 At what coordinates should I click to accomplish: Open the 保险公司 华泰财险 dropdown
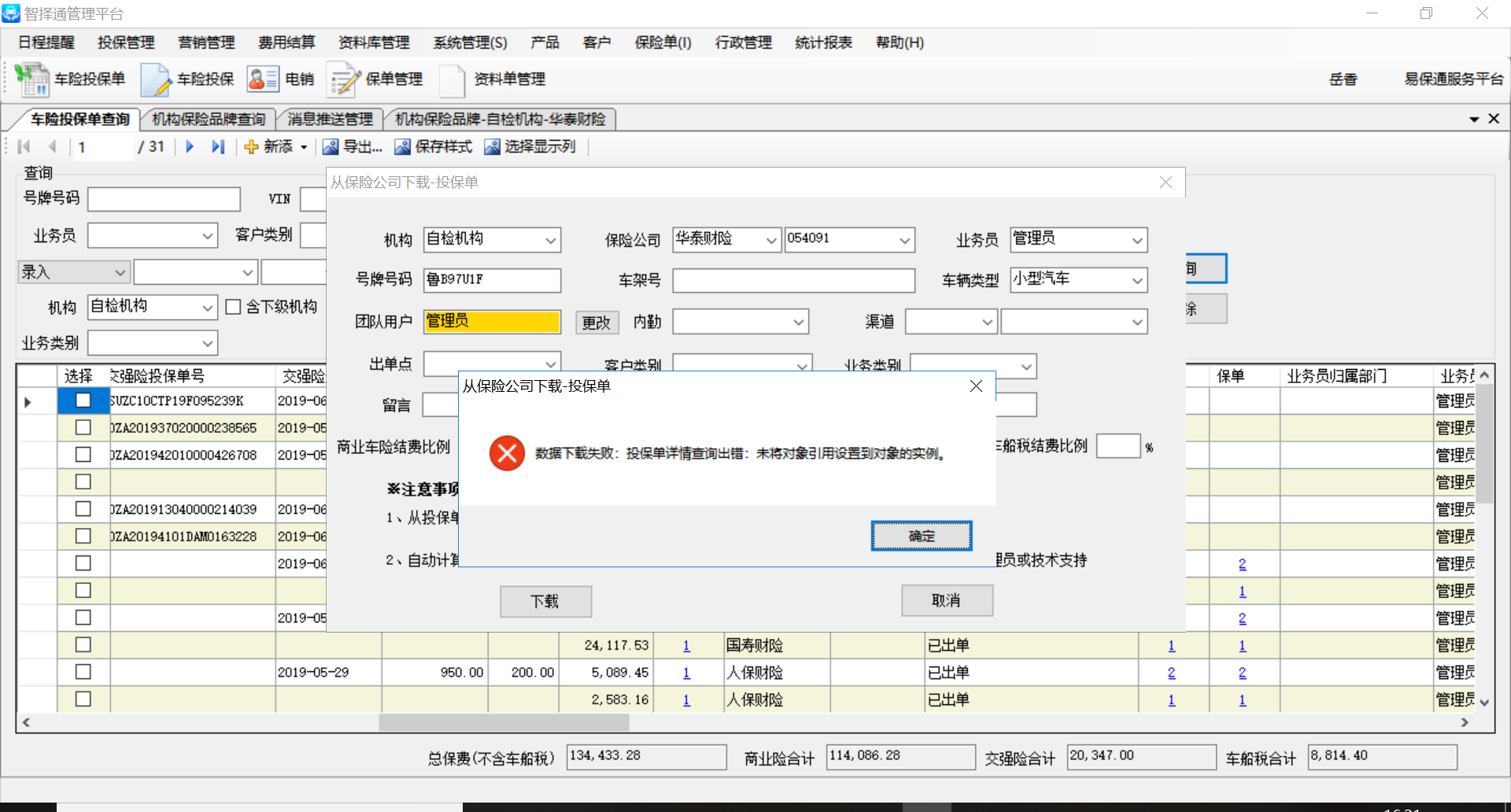tap(771, 240)
